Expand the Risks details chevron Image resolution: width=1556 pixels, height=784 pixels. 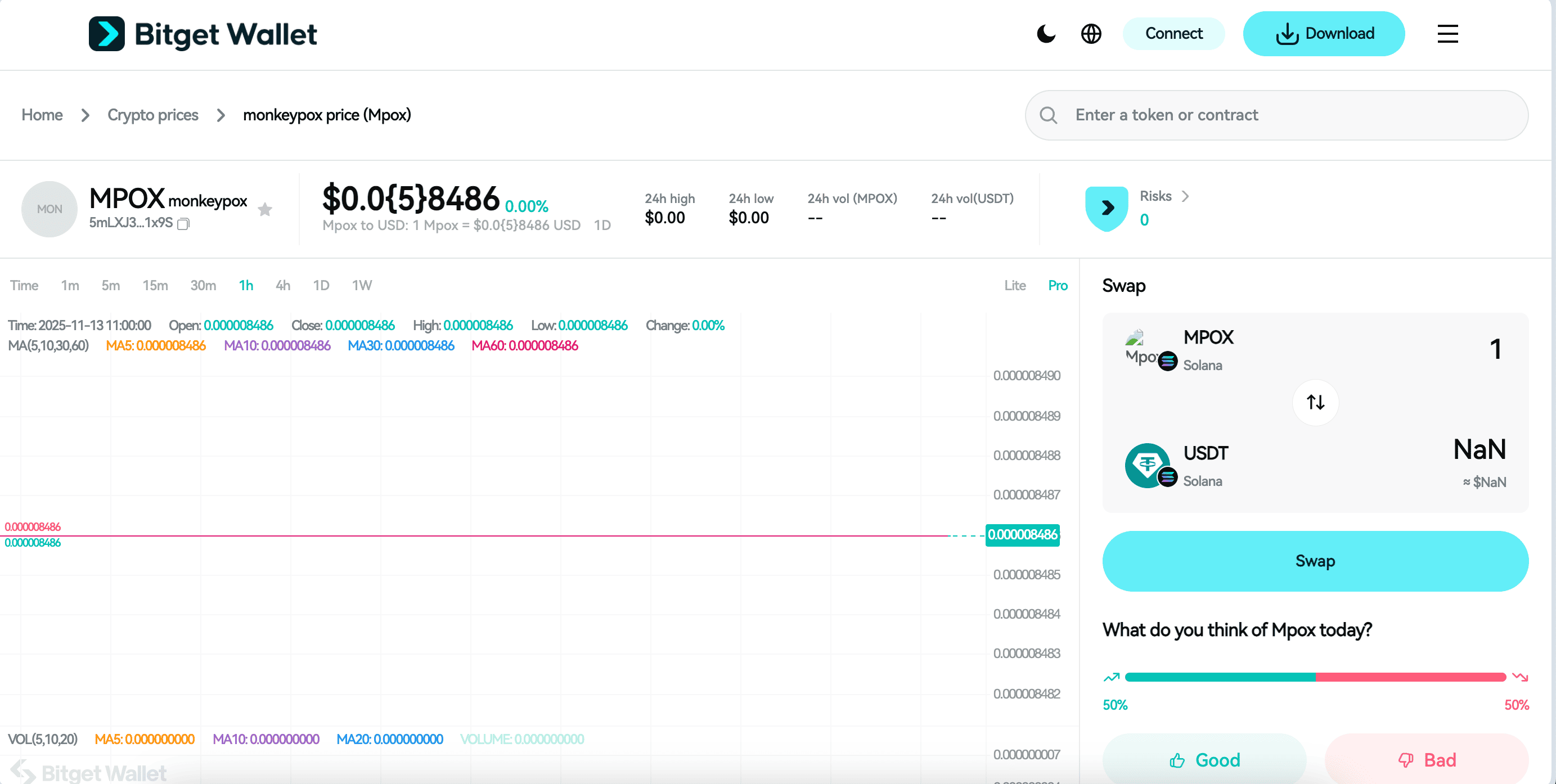1186,196
